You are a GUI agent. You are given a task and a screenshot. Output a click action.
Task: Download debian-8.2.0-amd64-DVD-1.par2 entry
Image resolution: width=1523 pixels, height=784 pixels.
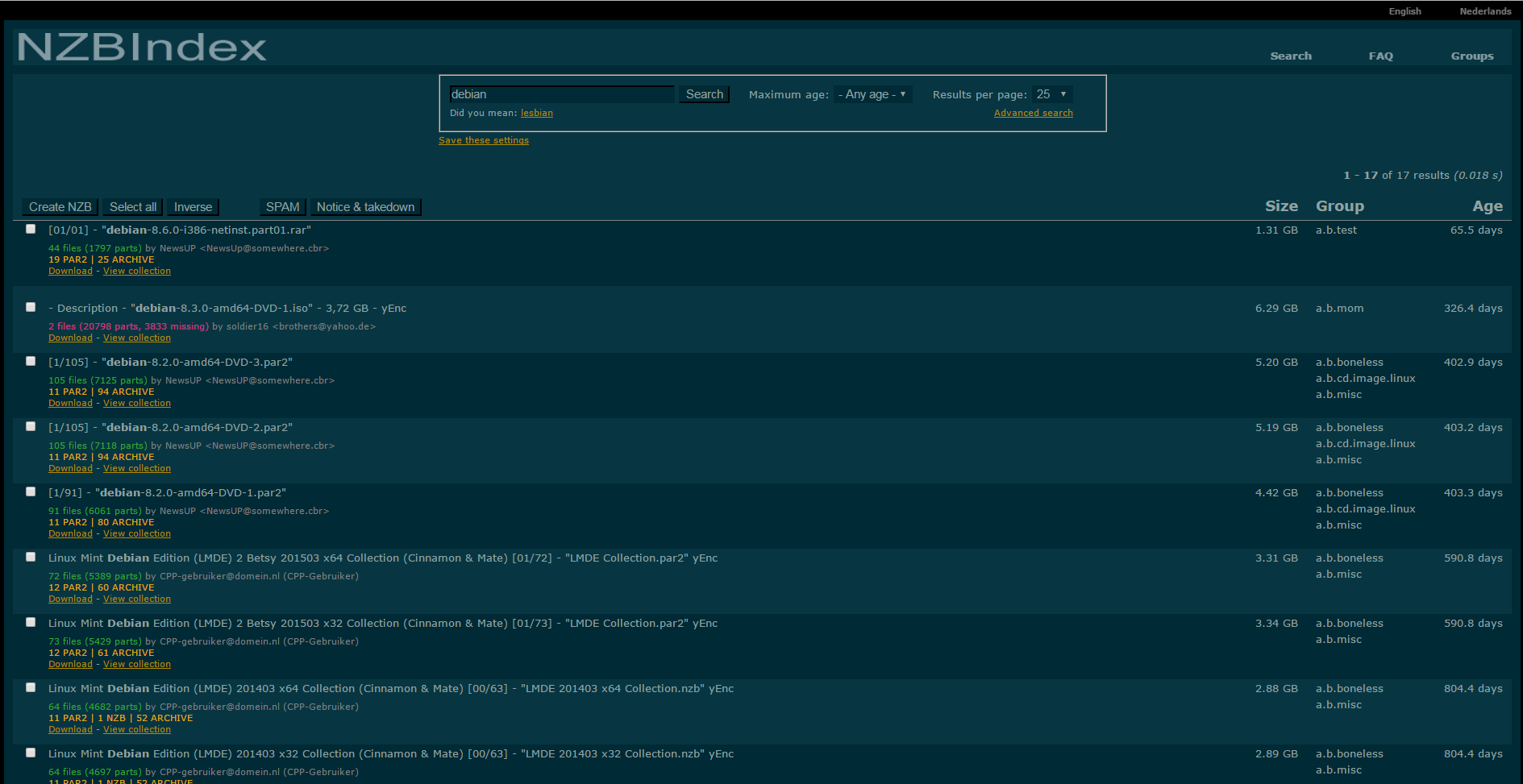[70, 533]
